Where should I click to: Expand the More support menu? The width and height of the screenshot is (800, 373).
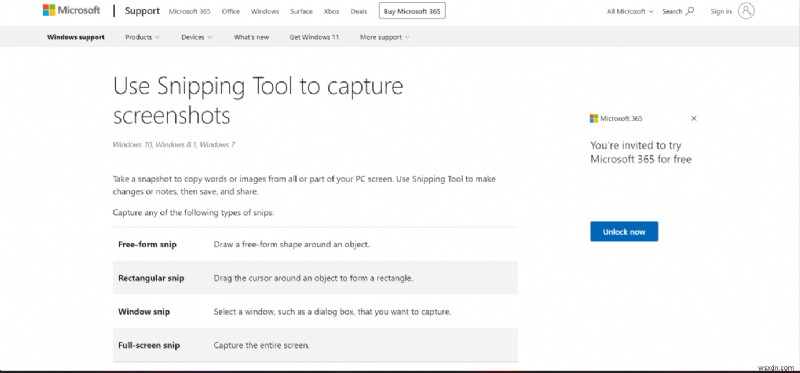(384, 37)
